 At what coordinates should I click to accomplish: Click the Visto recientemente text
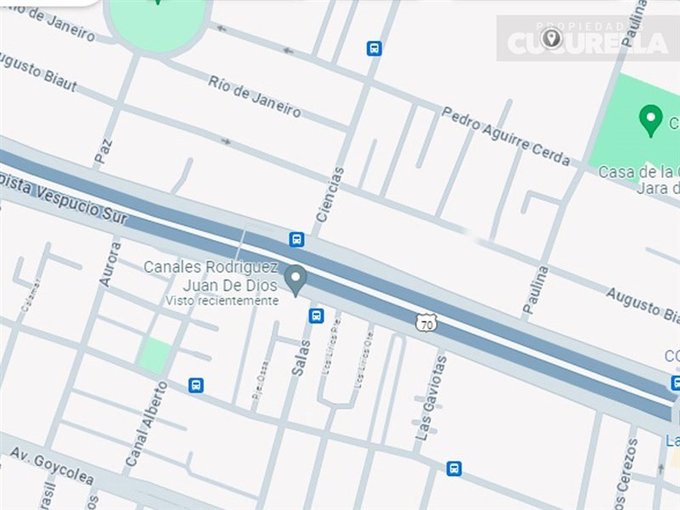(x=222, y=301)
